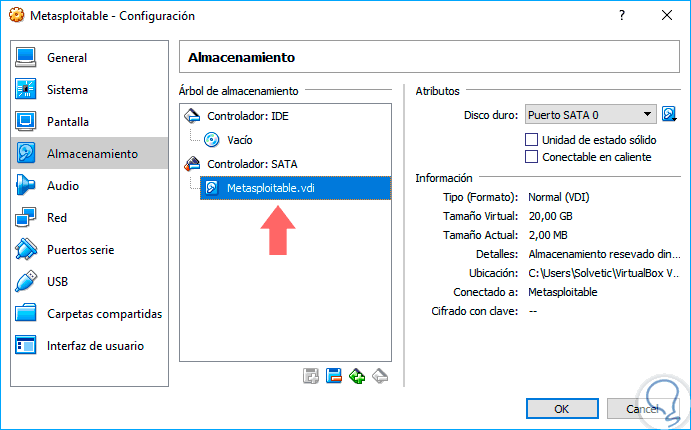Screen dimensions: 691x430
Task: Click the Cancel button
Action: (643, 408)
